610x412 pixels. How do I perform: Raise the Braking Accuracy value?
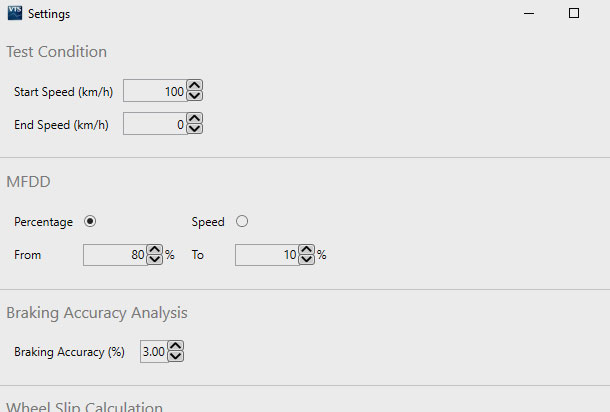coord(176,347)
